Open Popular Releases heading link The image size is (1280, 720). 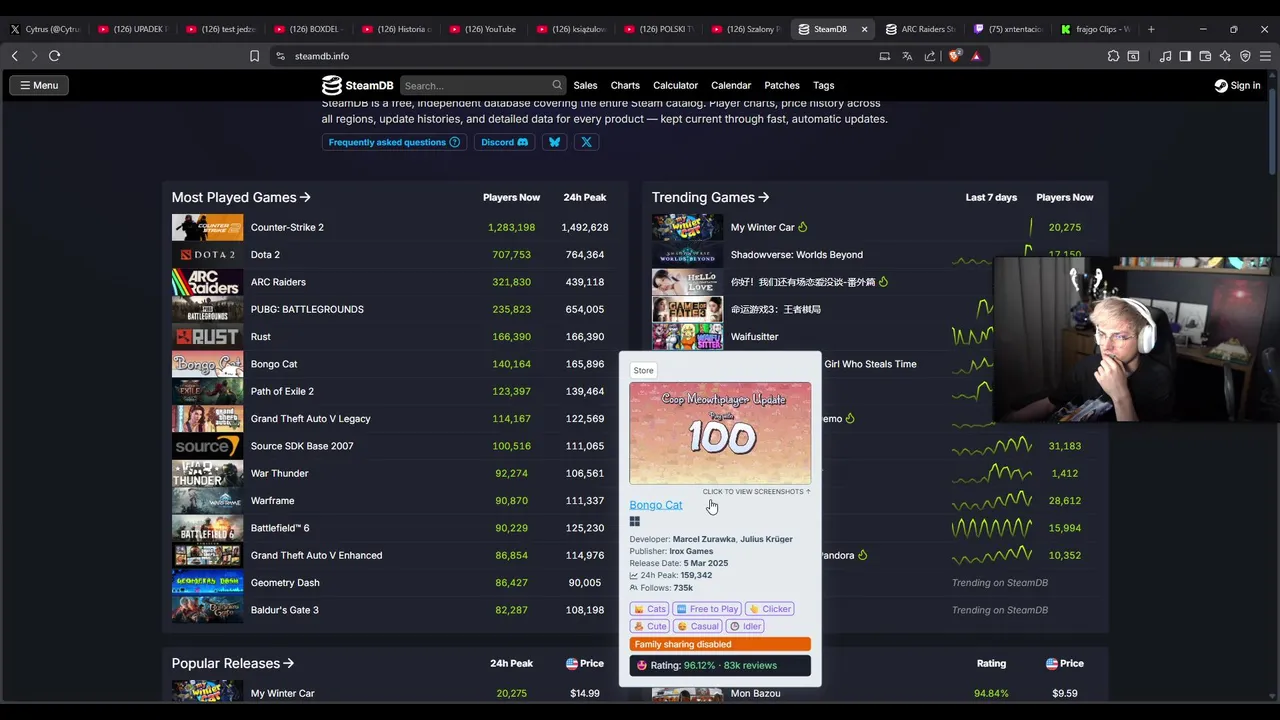(x=232, y=663)
